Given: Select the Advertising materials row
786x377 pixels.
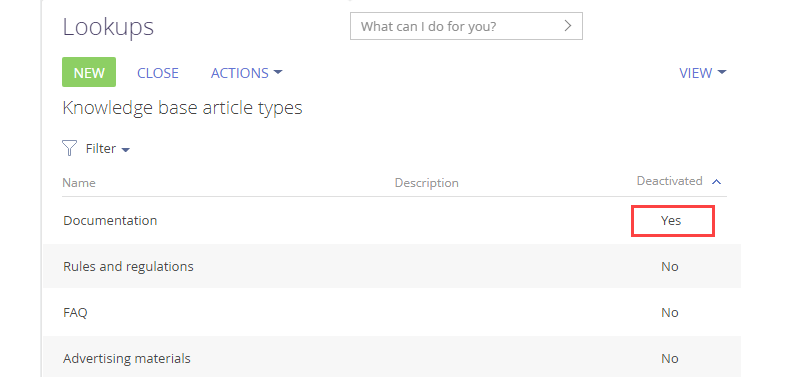Looking at the screenshot, I should [392, 357].
